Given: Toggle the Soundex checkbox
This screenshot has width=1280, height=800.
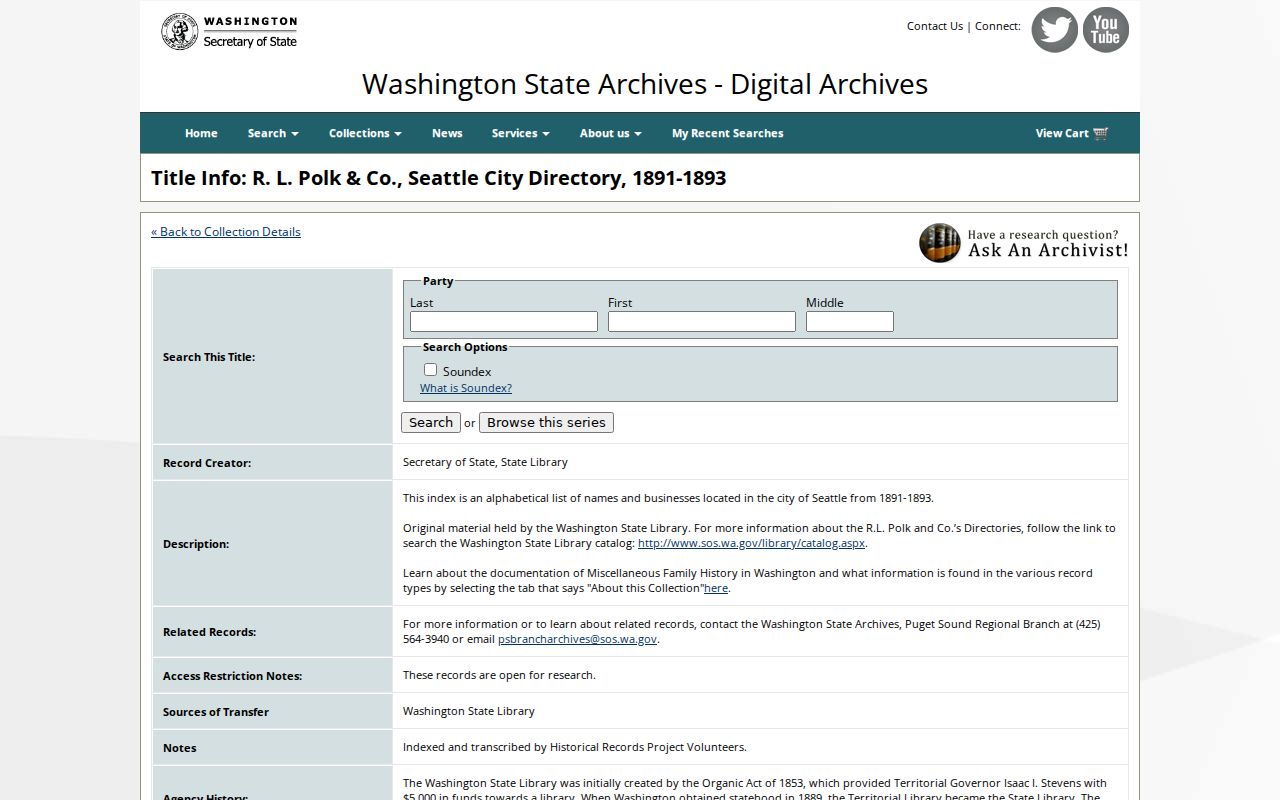Looking at the screenshot, I should click(430, 370).
